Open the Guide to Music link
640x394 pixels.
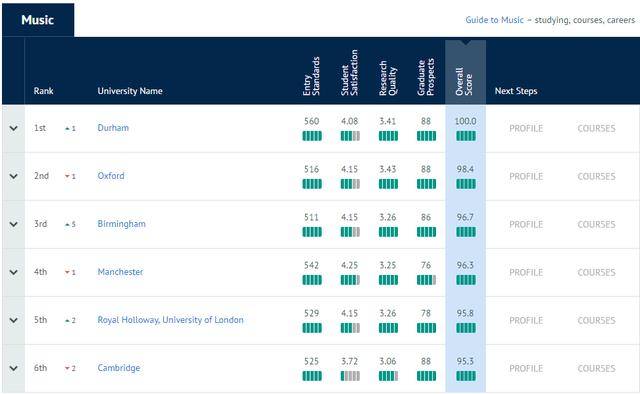(494, 20)
